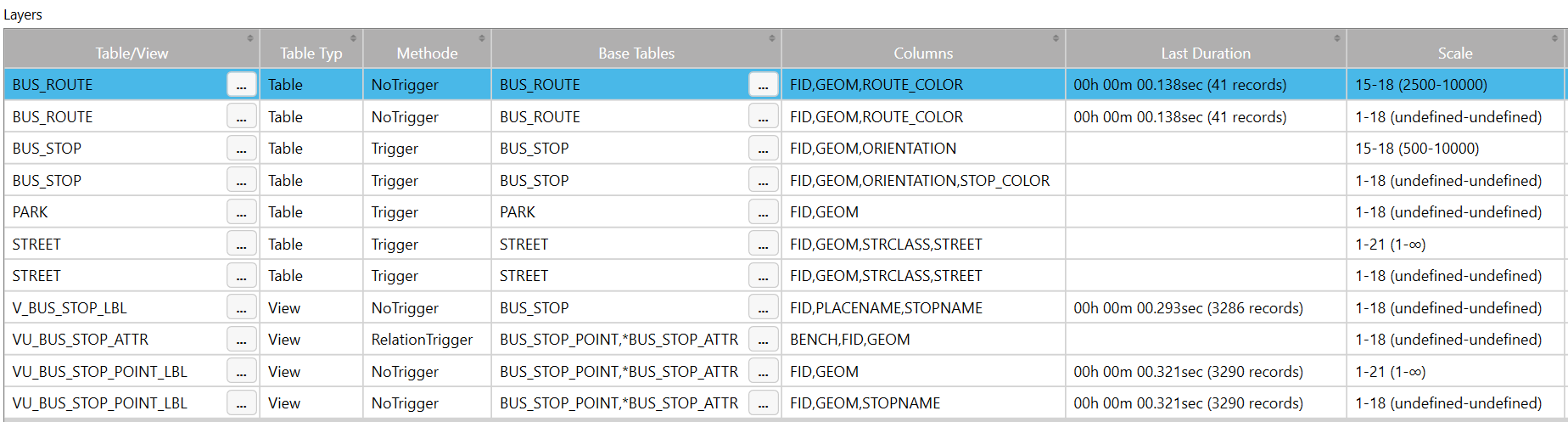Sort by Table Typ column header

pos(311,53)
